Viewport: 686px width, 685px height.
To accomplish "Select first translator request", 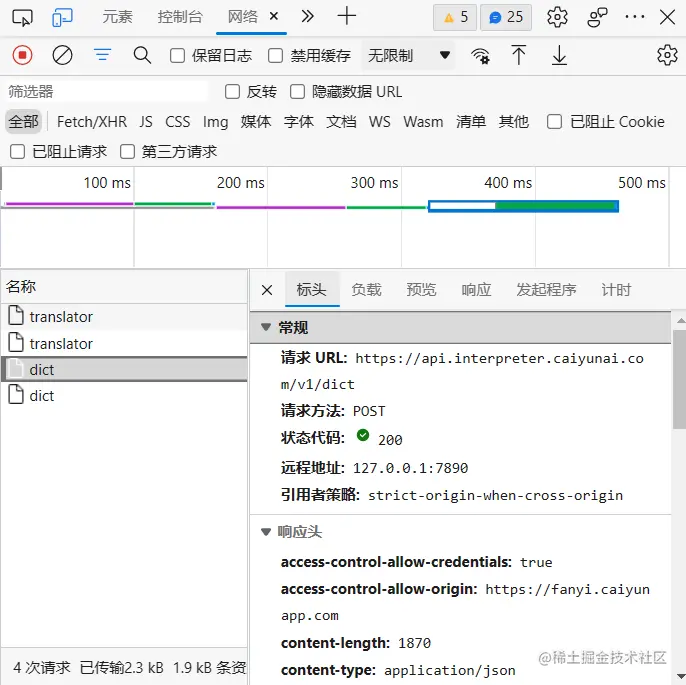I will [x=124, y=317].
